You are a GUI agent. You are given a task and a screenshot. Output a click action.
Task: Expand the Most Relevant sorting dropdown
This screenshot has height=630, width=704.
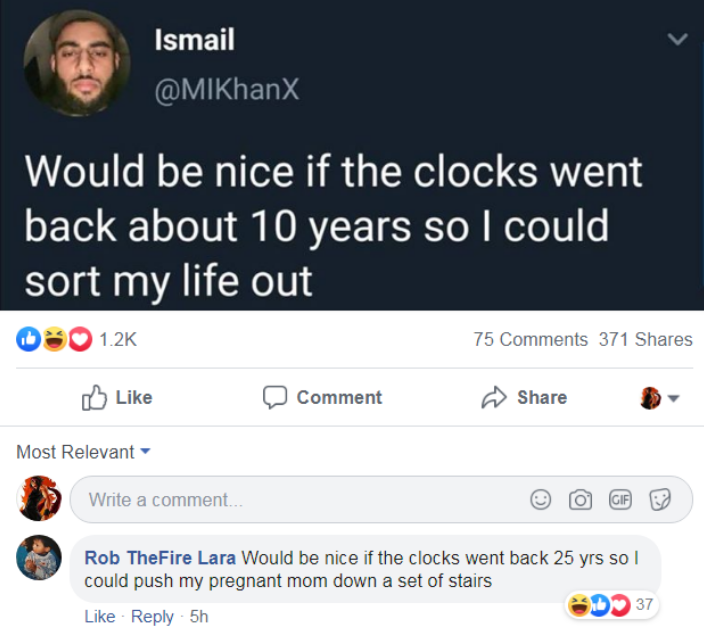coord(83,452)
